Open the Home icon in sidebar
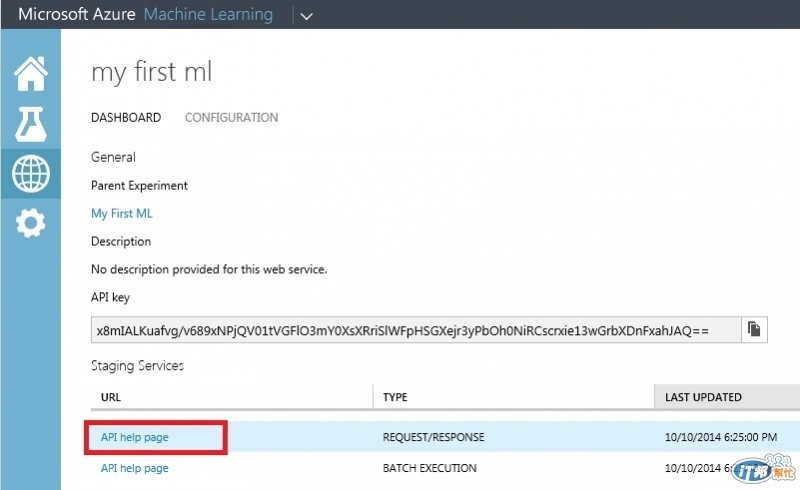800x490 pixels. coord(31,73)
